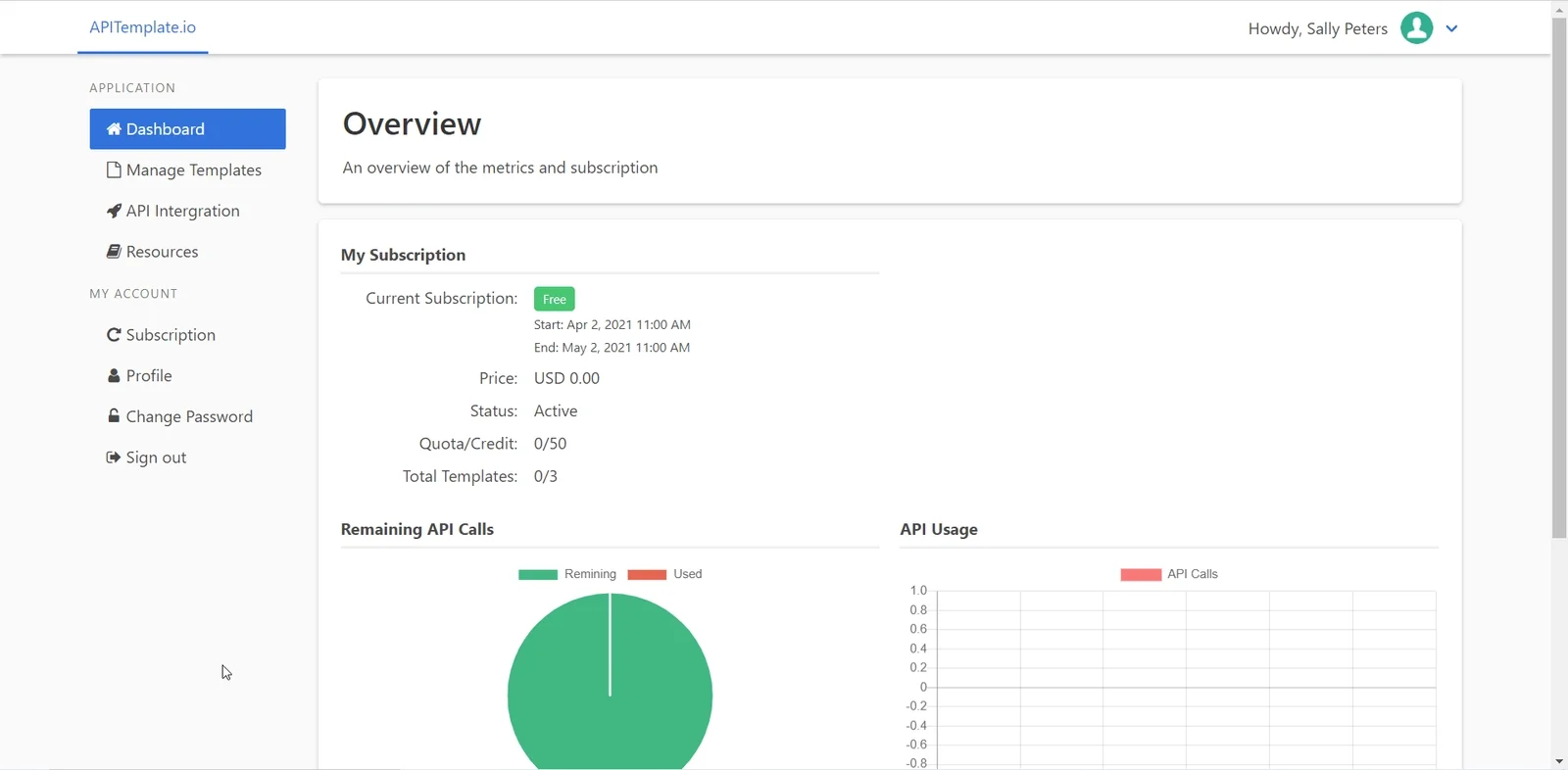Toggle the Used legend color swatch

pos(647,574)
